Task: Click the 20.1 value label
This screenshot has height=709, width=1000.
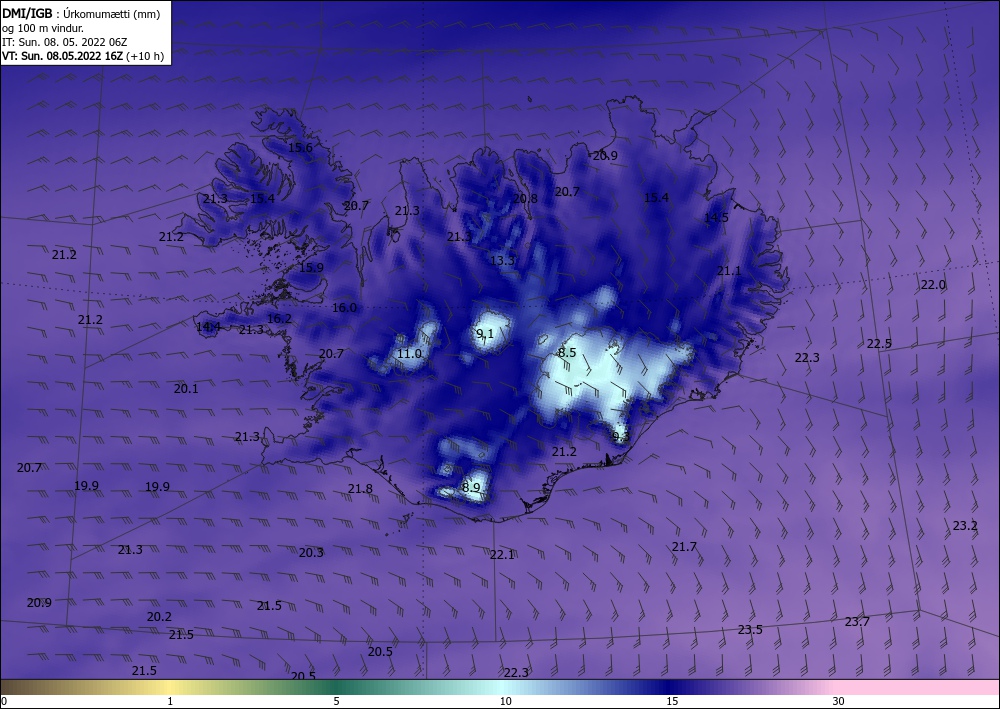Action: coord(186,388)
